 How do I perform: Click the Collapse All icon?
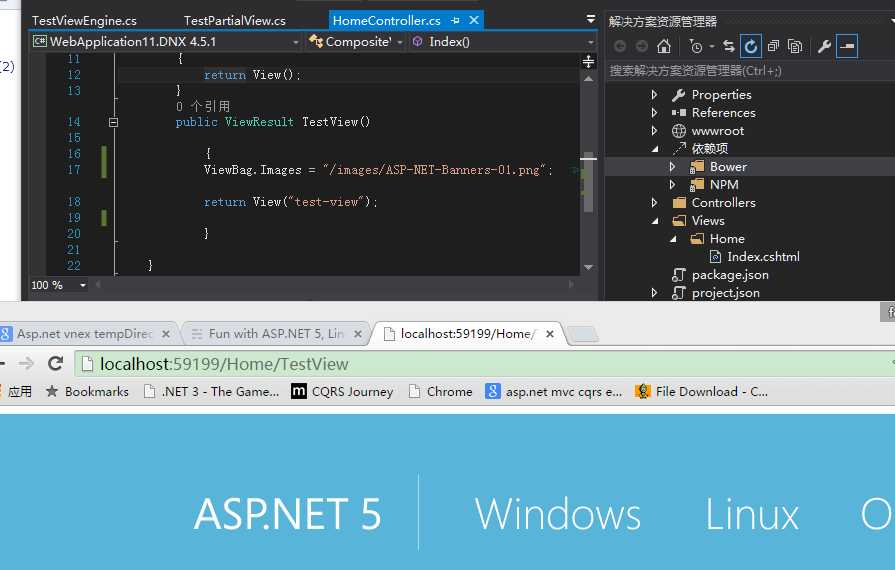click(x=773, y=46)
